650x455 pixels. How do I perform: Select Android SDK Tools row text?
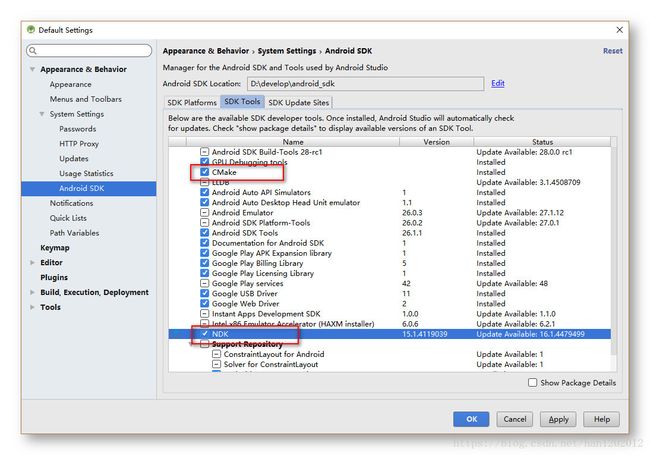(245, 233)
